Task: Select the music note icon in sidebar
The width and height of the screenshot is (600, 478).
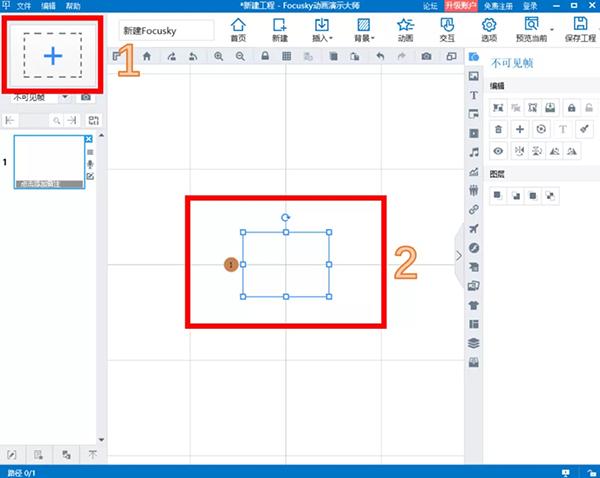Action: [474, 152]
